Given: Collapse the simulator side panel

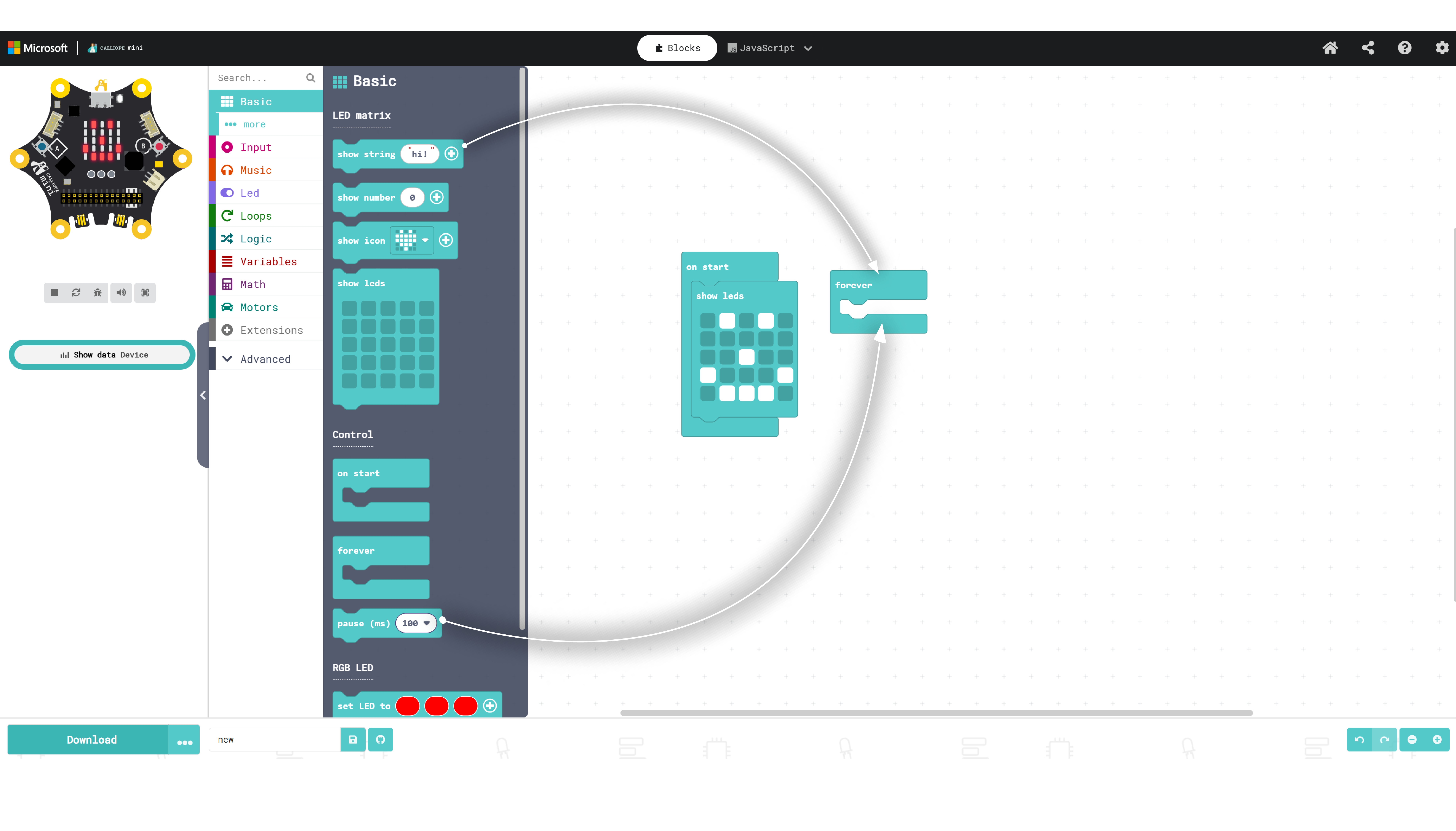Looking at the screenshot, I should click(x=203, y=395).
